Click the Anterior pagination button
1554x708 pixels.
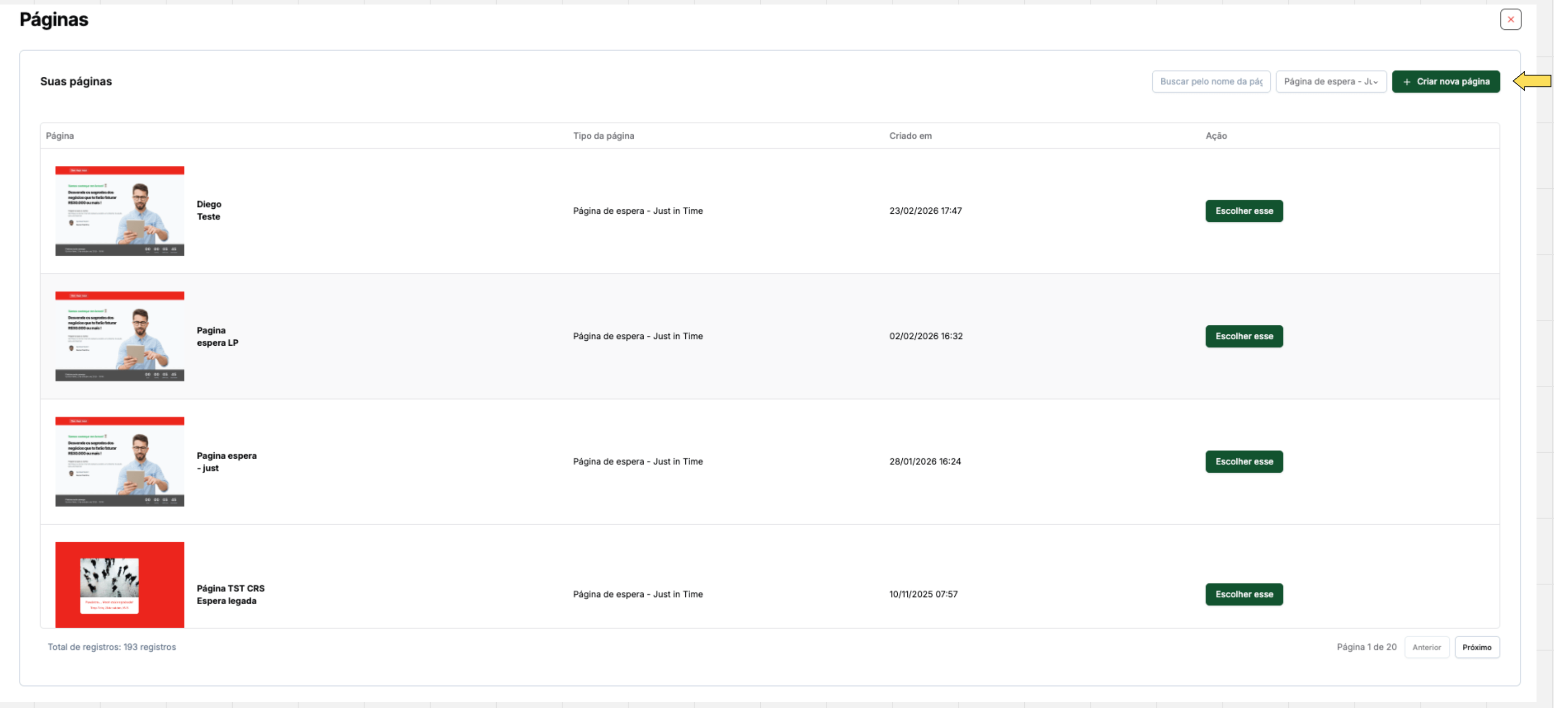pos(1427,647)
